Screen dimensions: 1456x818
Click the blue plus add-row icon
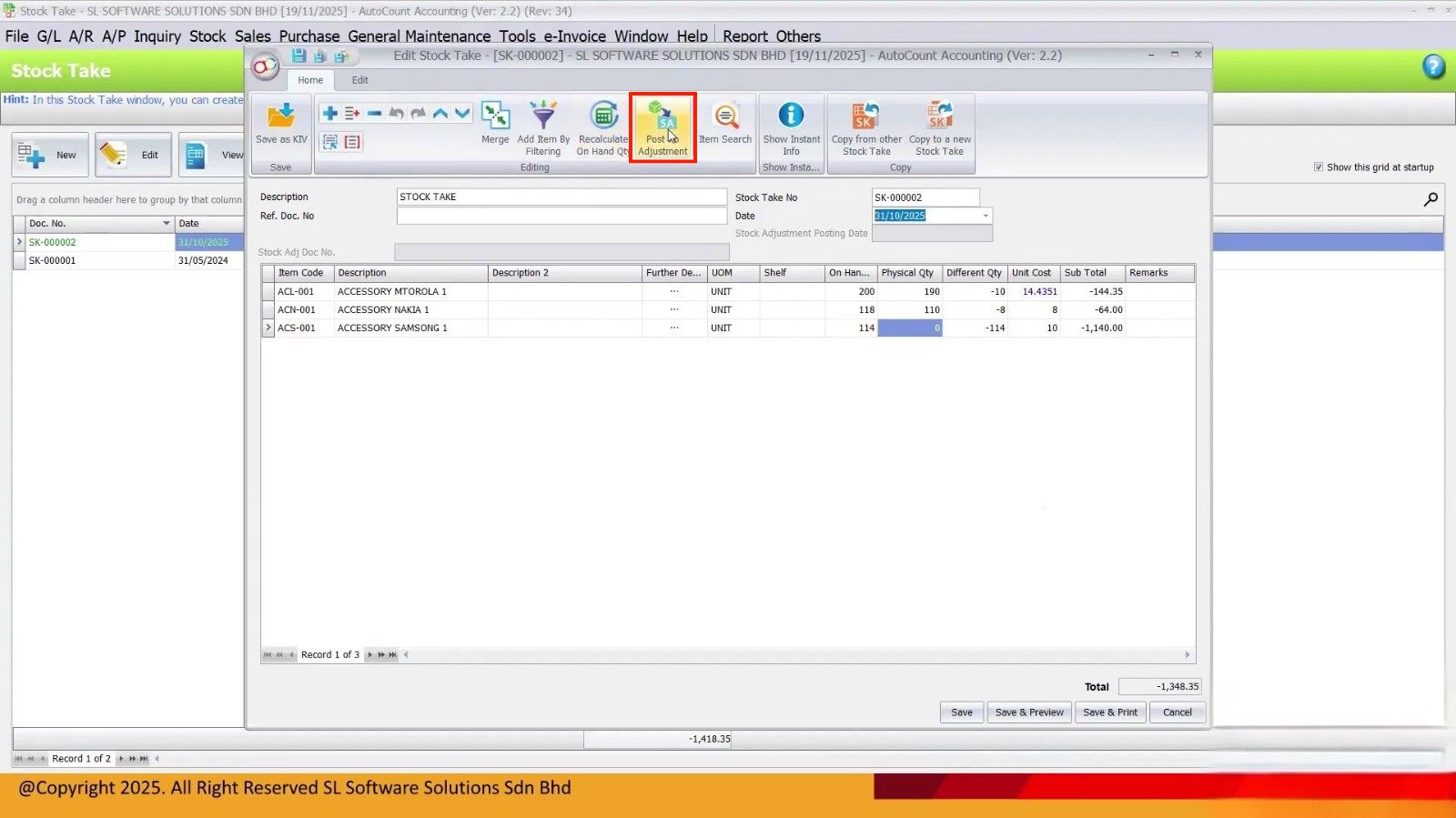click(330, 113)
